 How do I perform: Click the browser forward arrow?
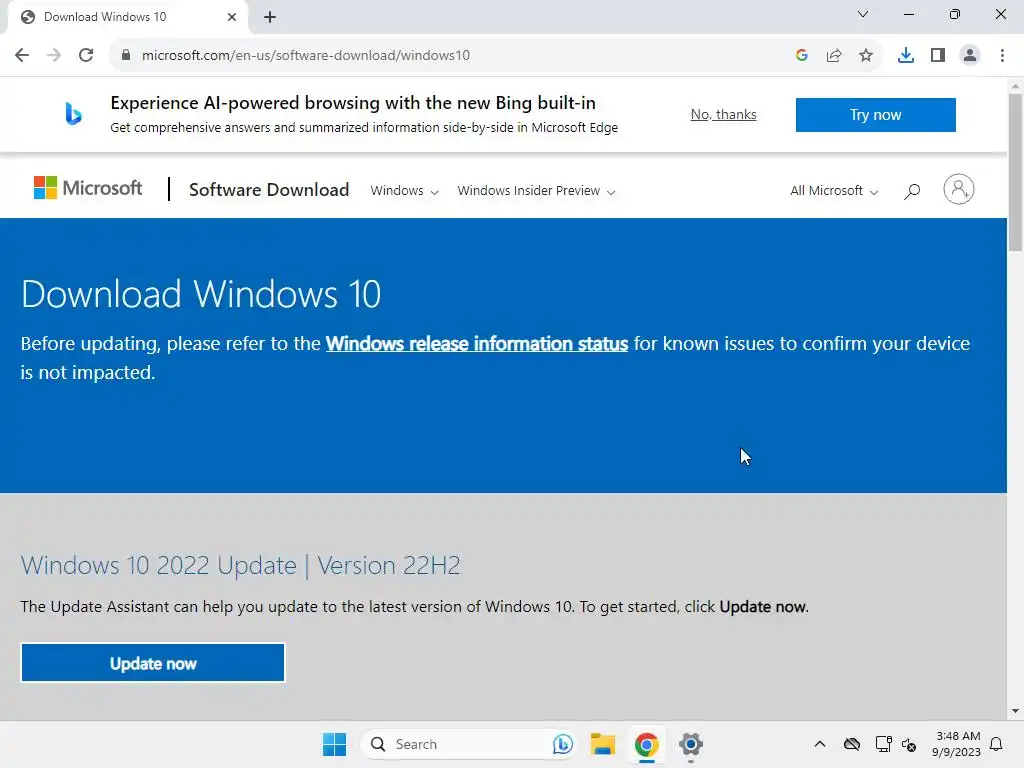pos(54,55)
